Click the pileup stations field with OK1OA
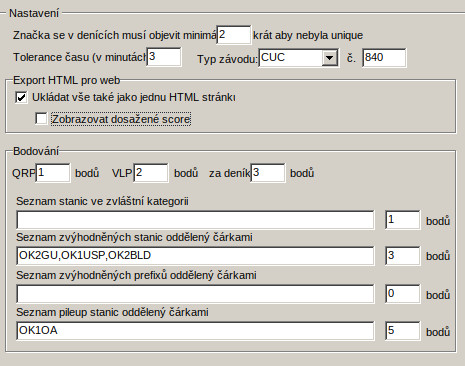465x366 pixels. point(195,331)
